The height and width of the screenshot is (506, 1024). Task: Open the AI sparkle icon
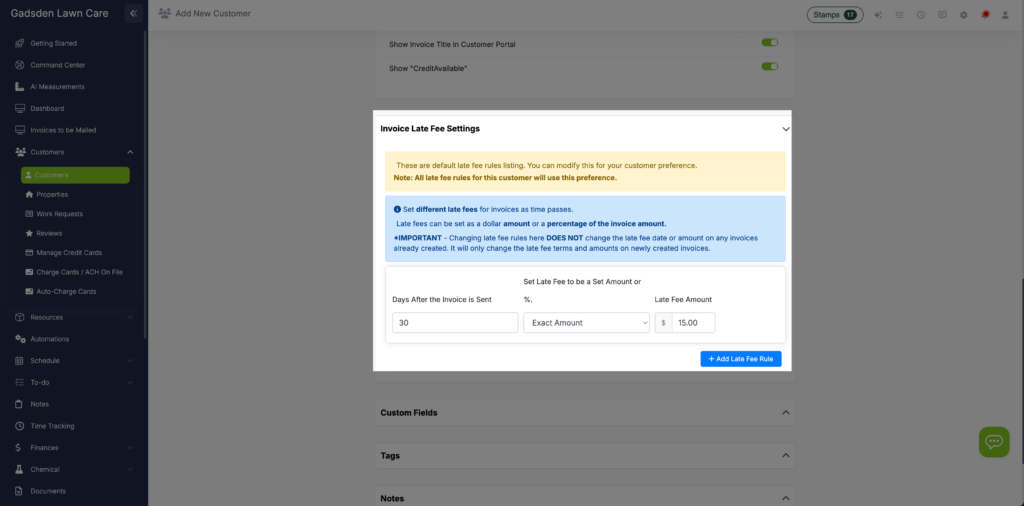878,15
